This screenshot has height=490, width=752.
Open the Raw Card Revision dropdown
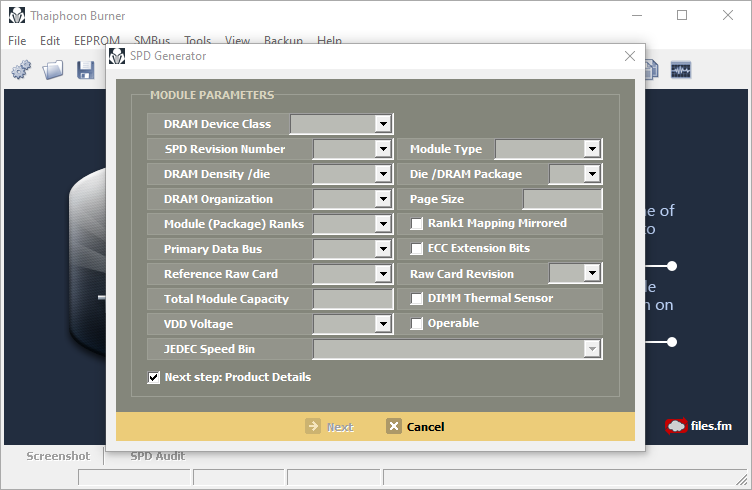[x=592, y=273]
